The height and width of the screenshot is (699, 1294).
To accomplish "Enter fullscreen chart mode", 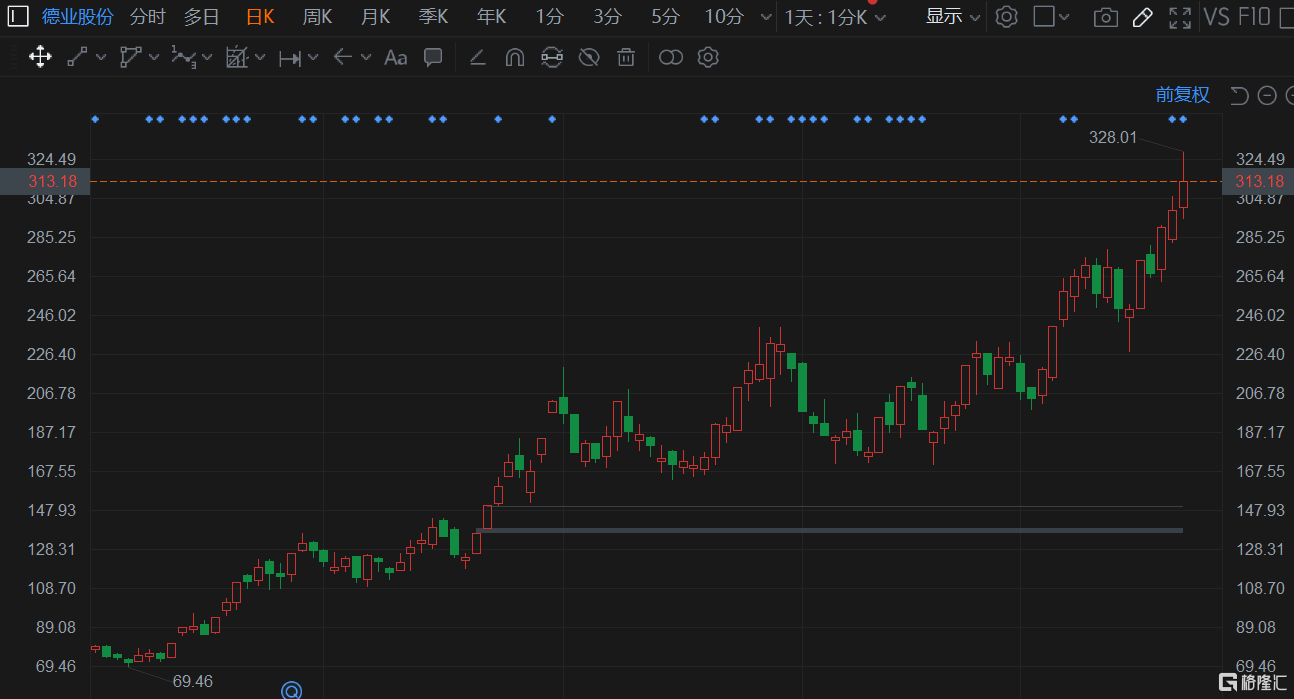I will click(x=1180, y=17).
